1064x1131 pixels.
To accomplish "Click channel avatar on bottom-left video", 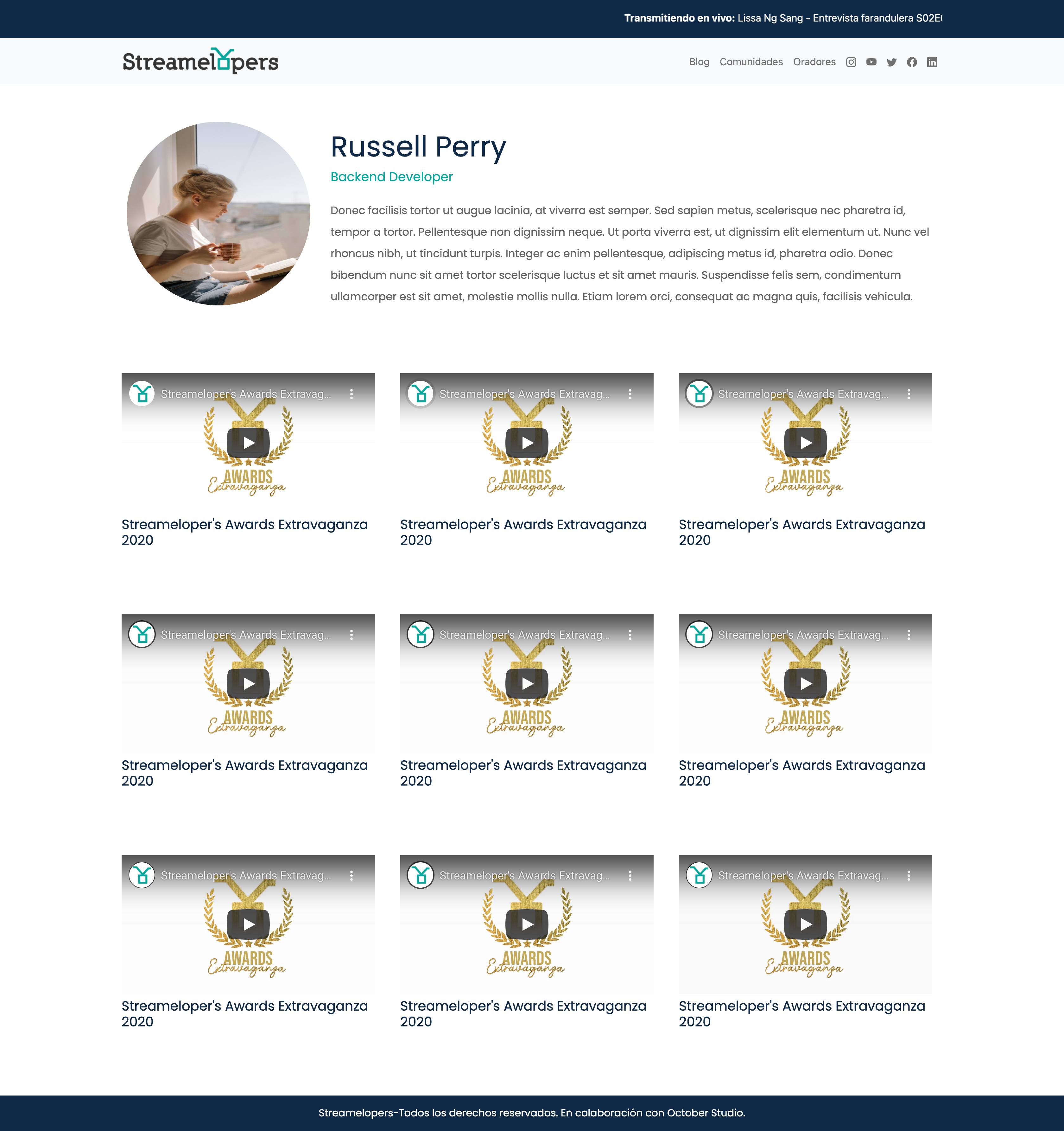I will pyautogui.click(x=142, y=875).
